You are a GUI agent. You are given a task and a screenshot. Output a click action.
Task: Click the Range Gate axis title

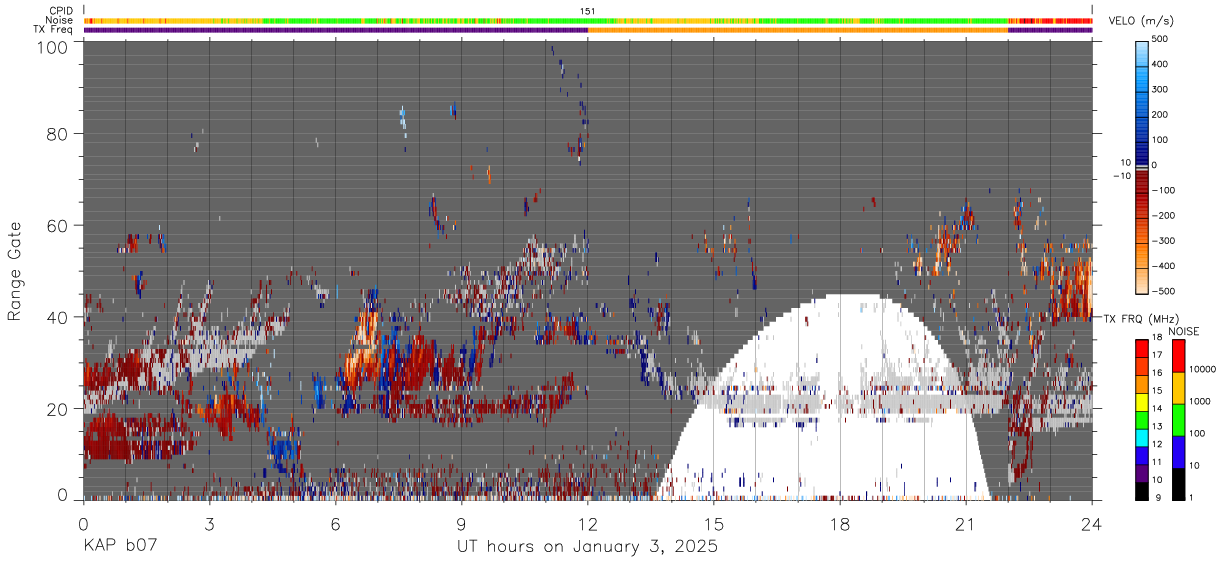click(15, 271)
